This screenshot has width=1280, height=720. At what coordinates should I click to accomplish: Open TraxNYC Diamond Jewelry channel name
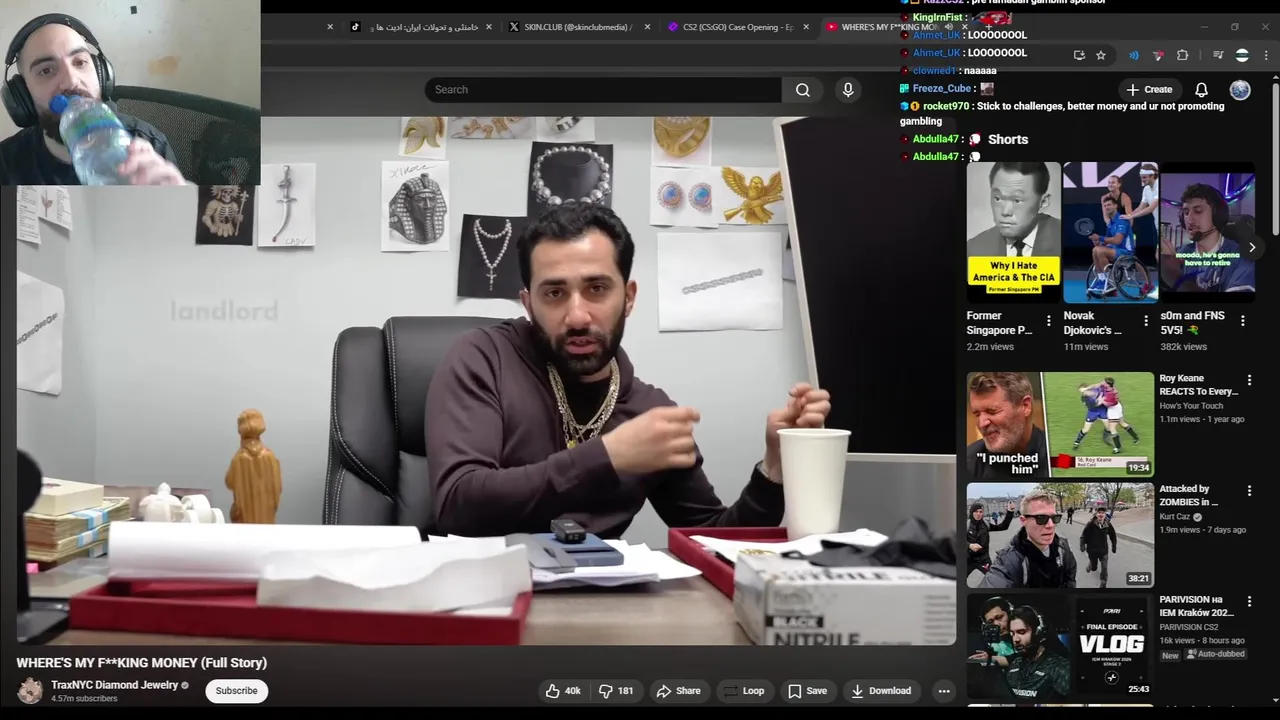coord(114,685)
